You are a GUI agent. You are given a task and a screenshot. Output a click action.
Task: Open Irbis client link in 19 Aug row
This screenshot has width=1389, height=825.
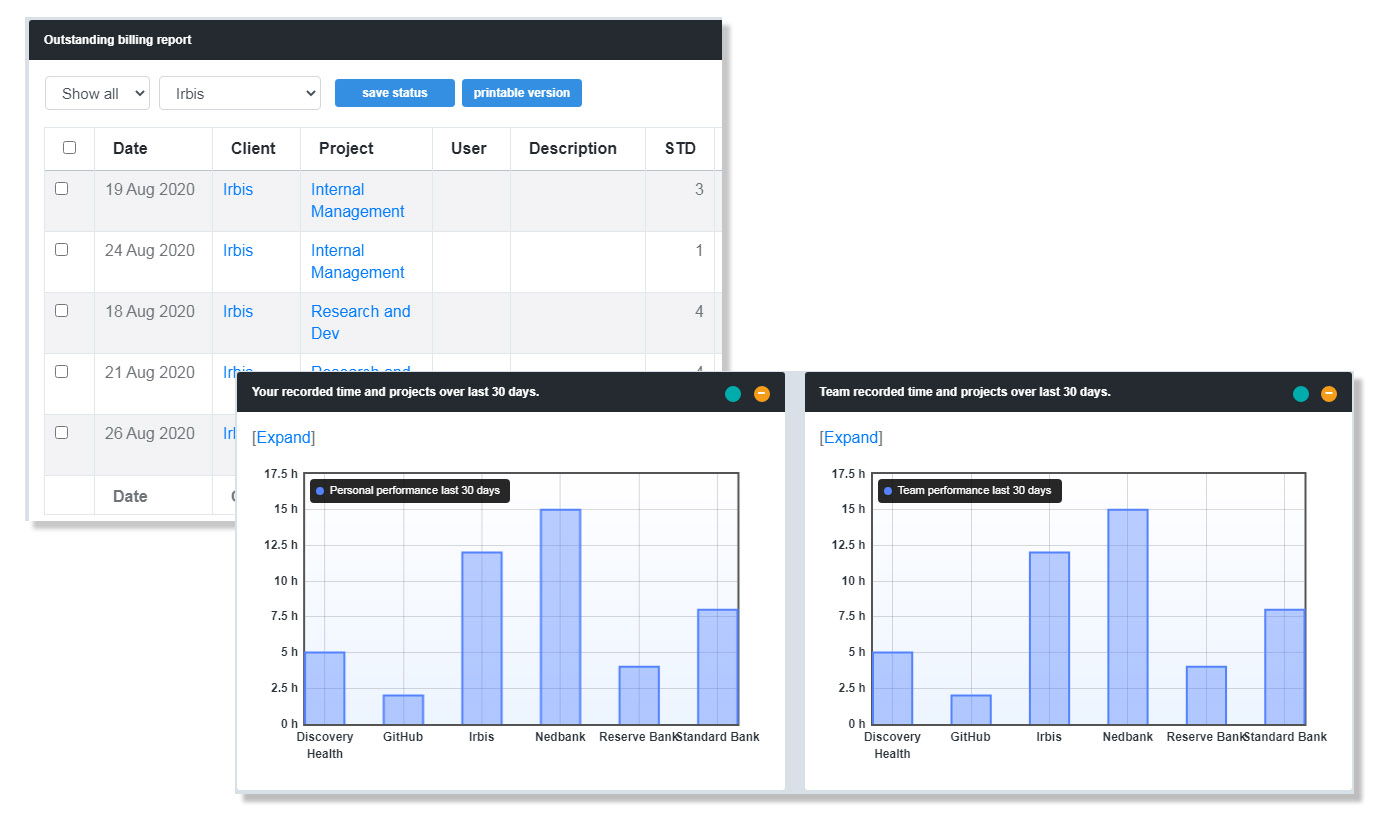(238, 190)
